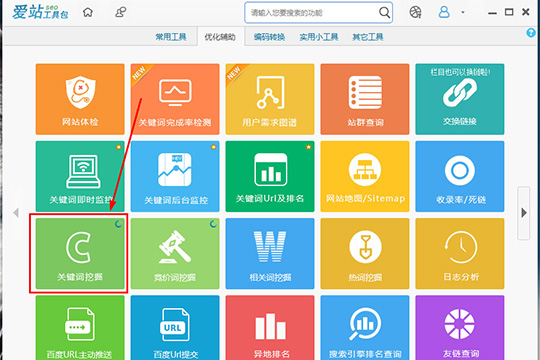Go to next page with right arrow

524,213
